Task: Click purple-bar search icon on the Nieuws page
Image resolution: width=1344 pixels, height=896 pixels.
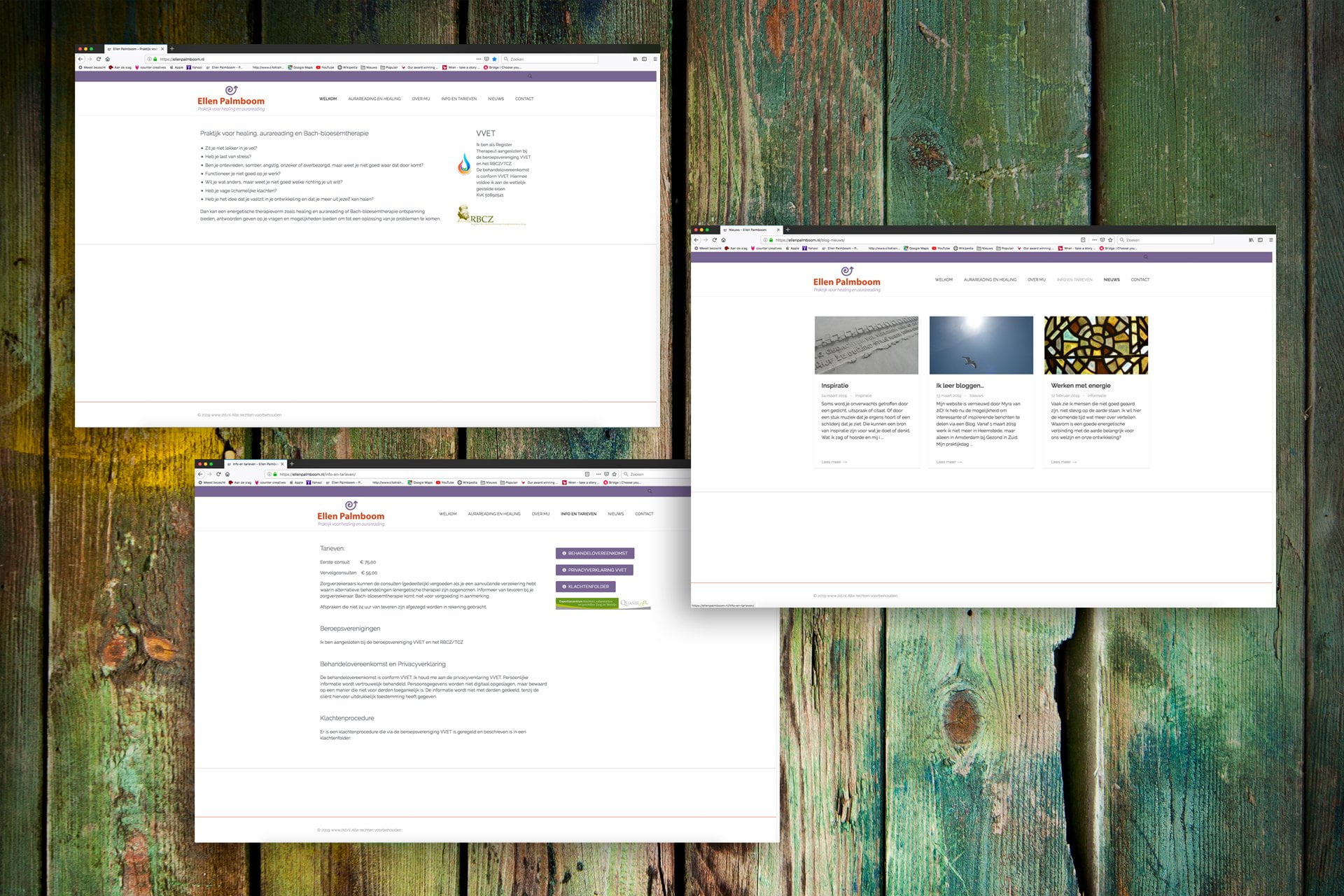Action: pos(1146,258)
